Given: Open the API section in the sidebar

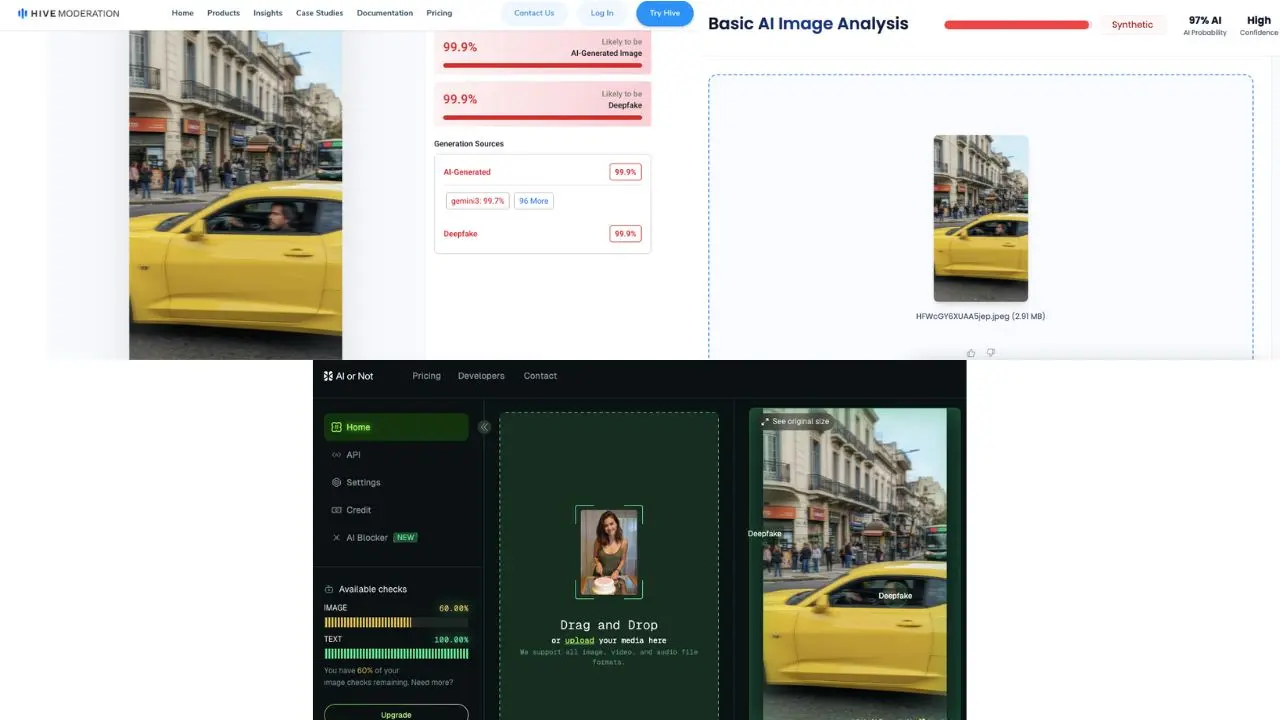Looking at the screenshot, I should [x=352, y=455].
